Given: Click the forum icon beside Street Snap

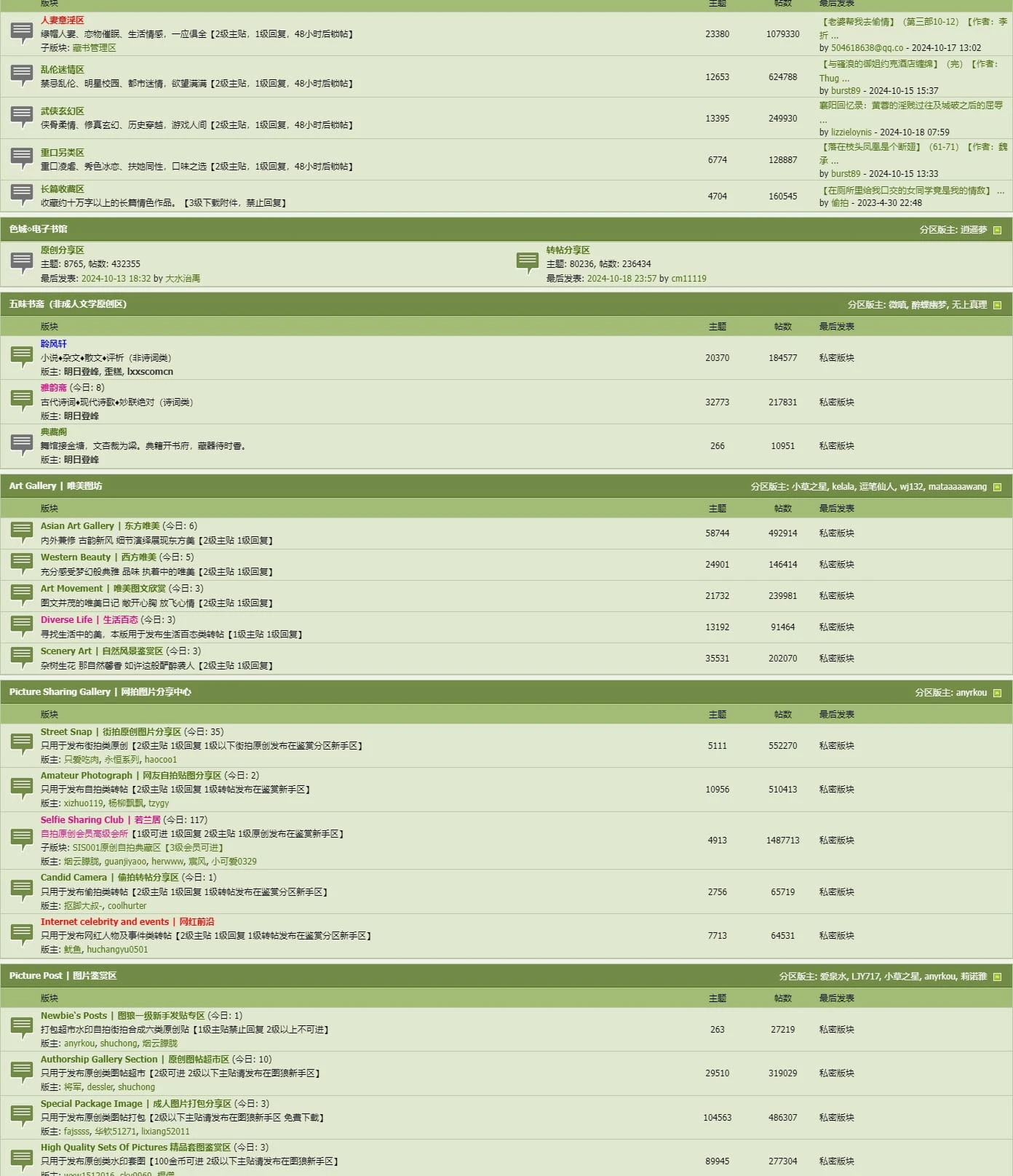Looking at the screenshot, I should coord(22,745).
